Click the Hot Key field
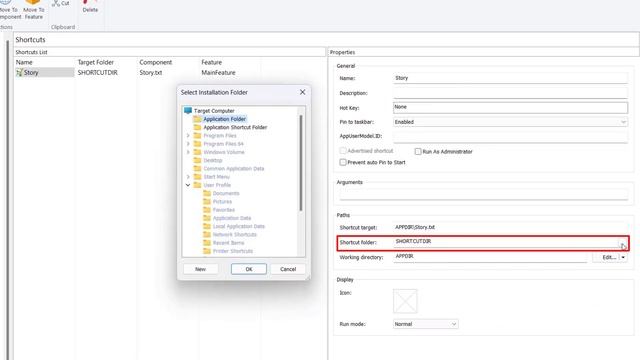 510,107
